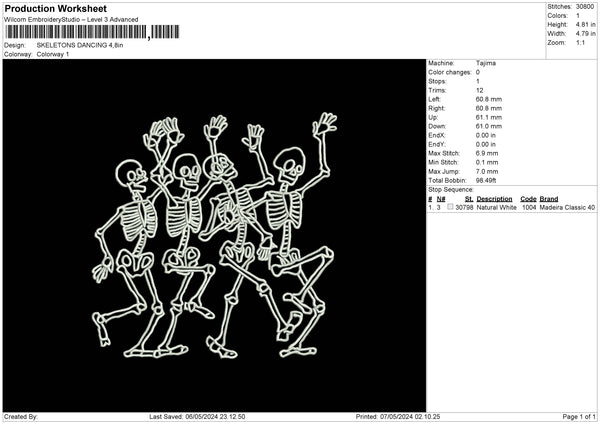Click the Left value "60.8 mm"
This screenshot has width=600, height=424.
click(489, 99)
